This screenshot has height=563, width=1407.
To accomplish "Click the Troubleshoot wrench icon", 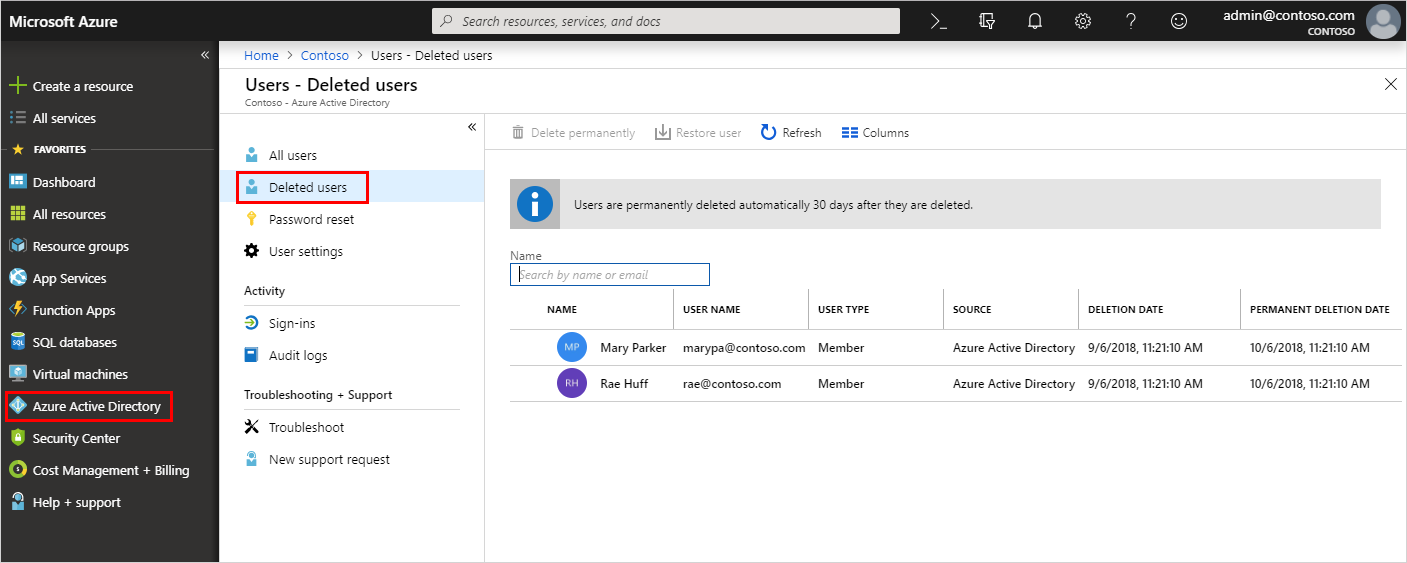I will pyautogui.click(x=252, y=427).
